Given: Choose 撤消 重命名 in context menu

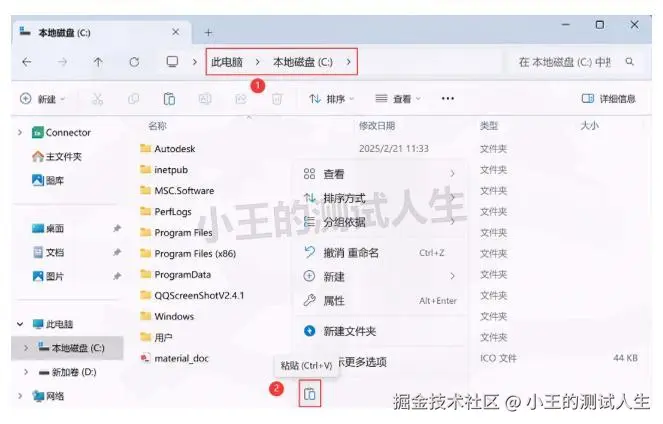Looking at the screenshot, I should [x=380, y=253].
